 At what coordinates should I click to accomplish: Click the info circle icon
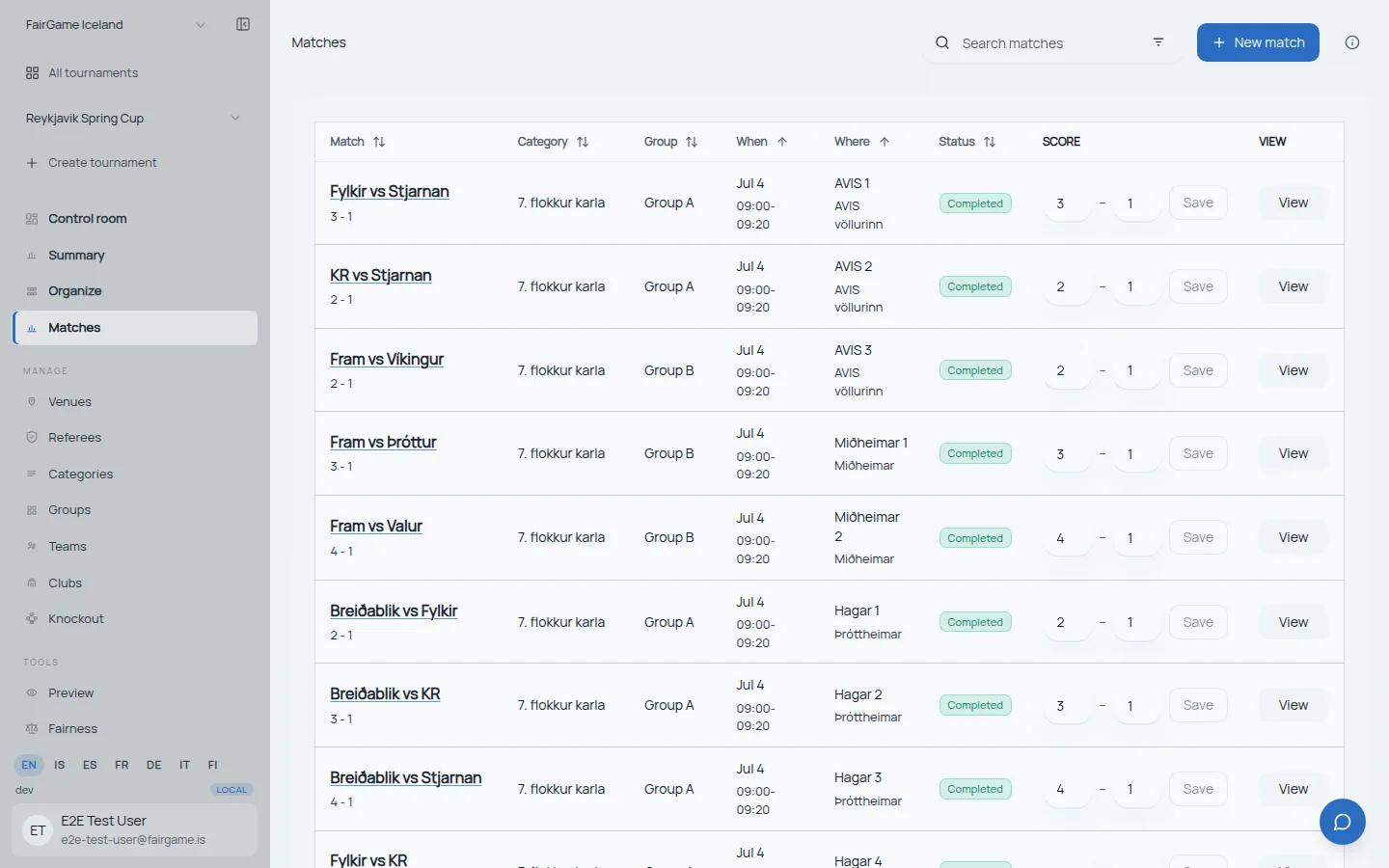pyautogui.click(x=1352, y=42)
